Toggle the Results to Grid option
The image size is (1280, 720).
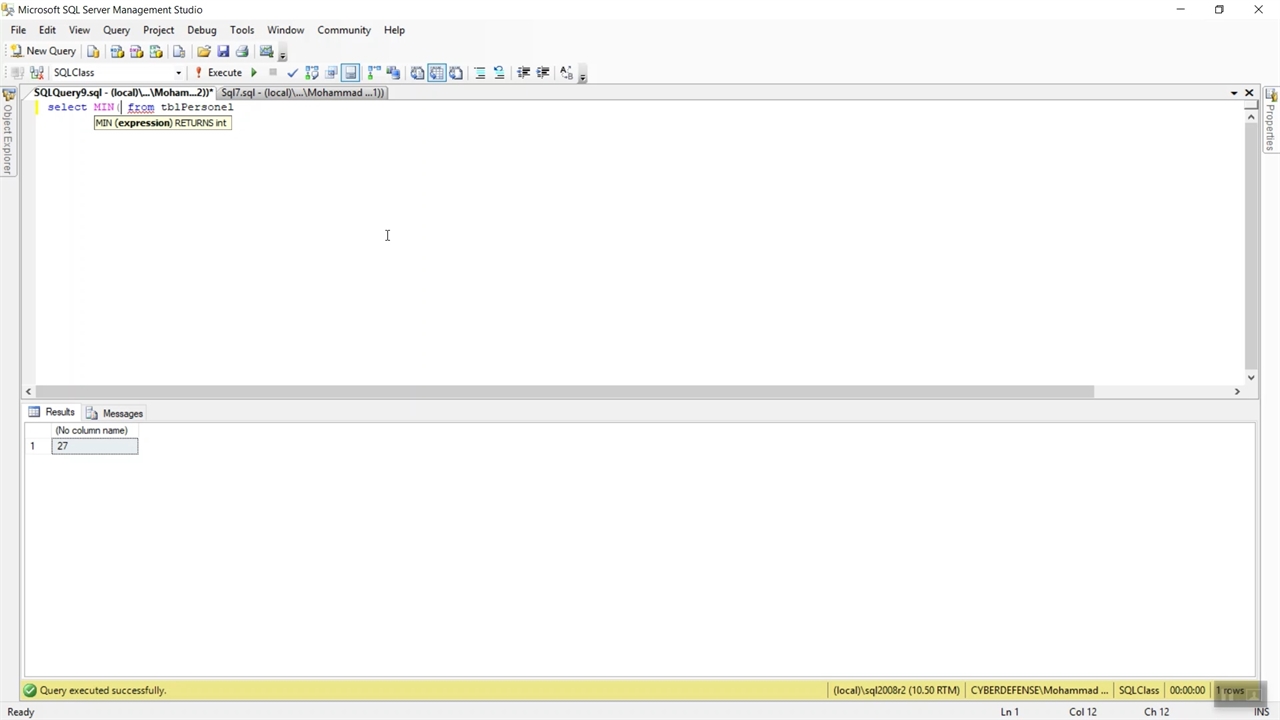(437, 73)
